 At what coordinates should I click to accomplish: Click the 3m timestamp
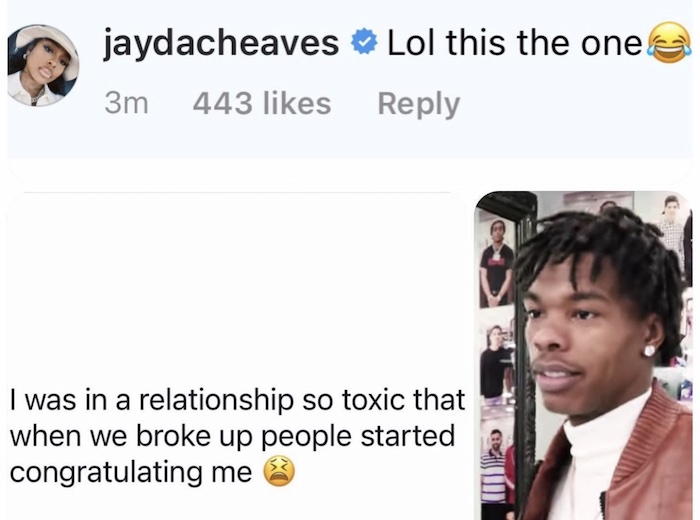126,103
